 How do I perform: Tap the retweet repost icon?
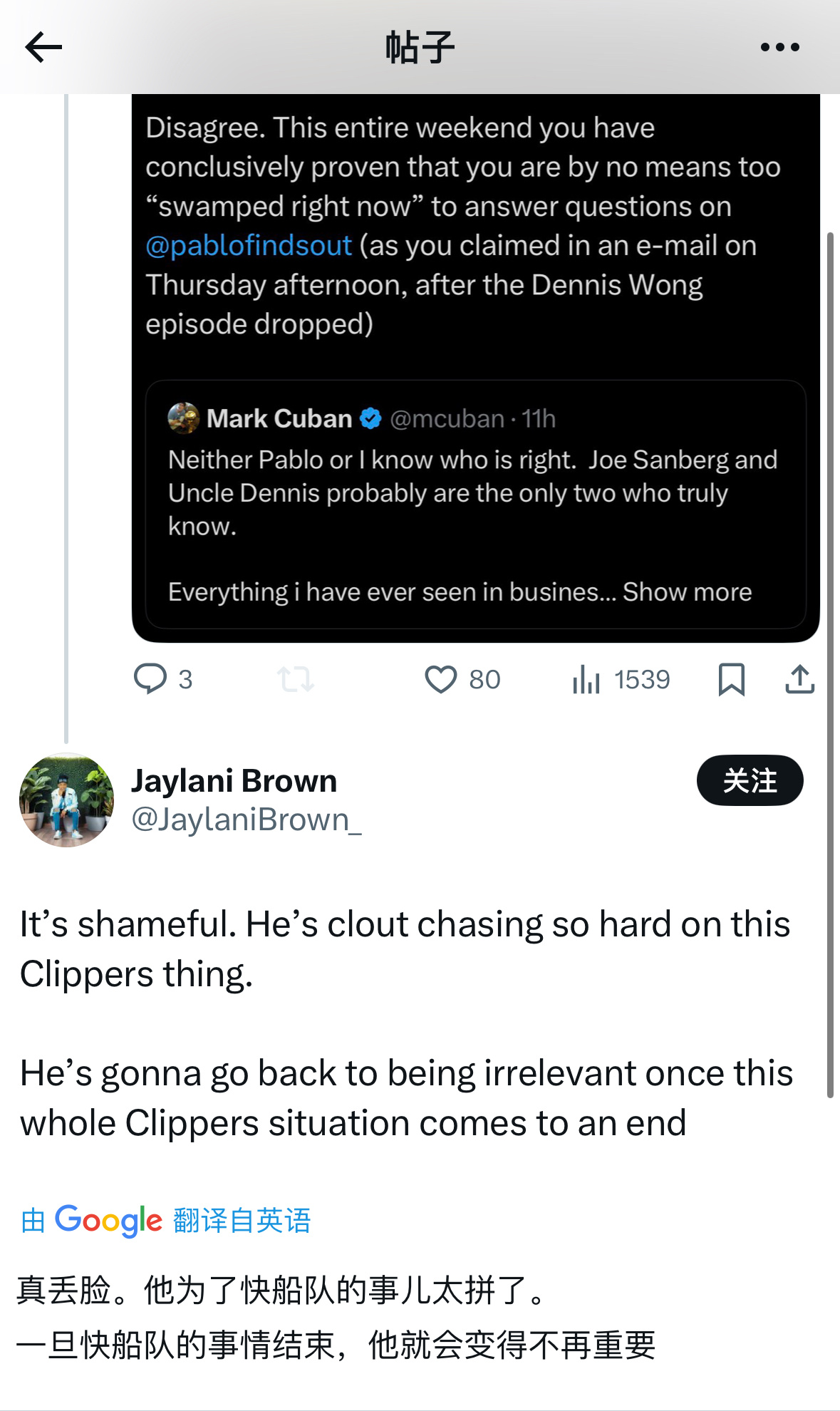295,679
